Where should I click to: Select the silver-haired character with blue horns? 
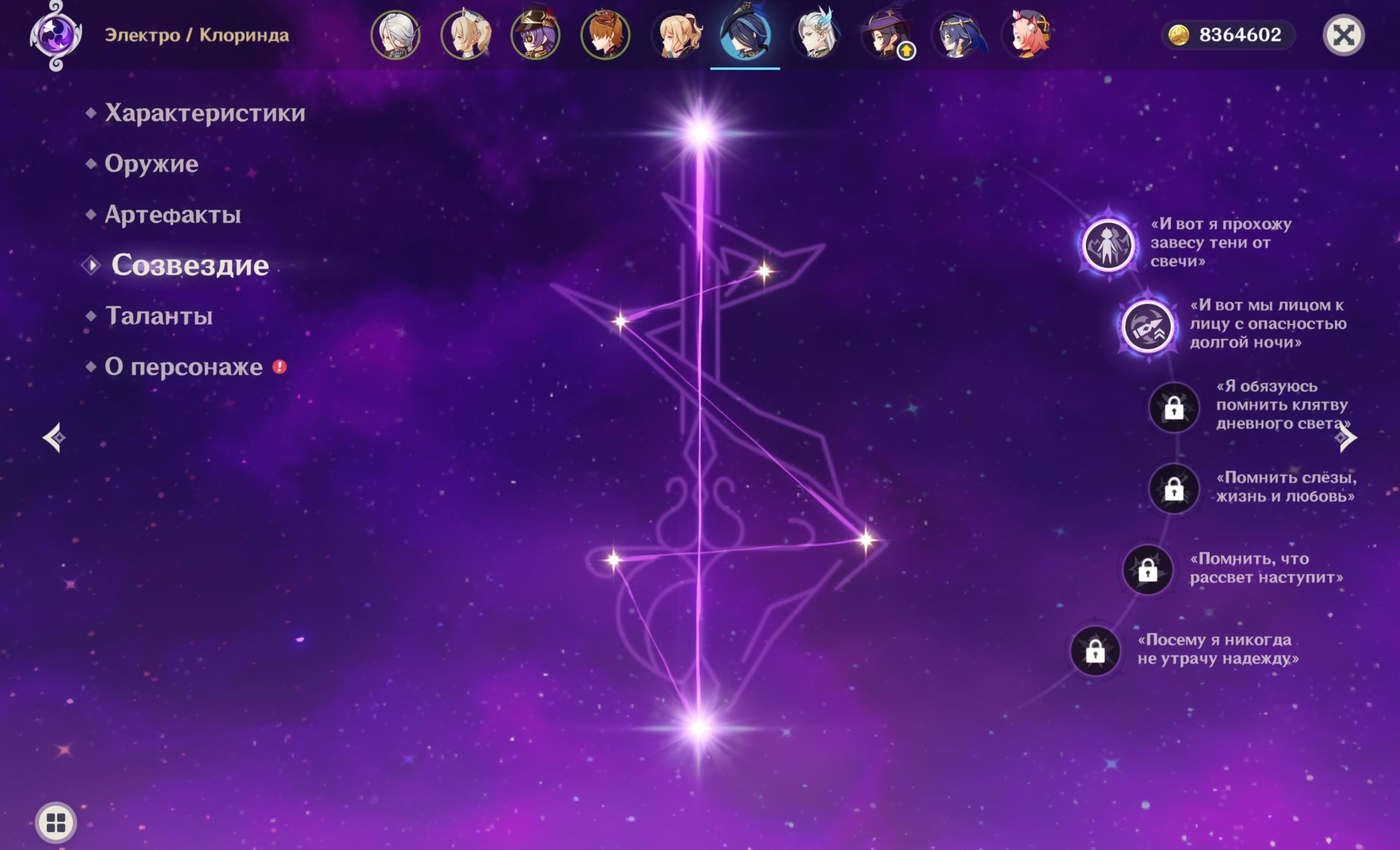(x=816, y=35)
